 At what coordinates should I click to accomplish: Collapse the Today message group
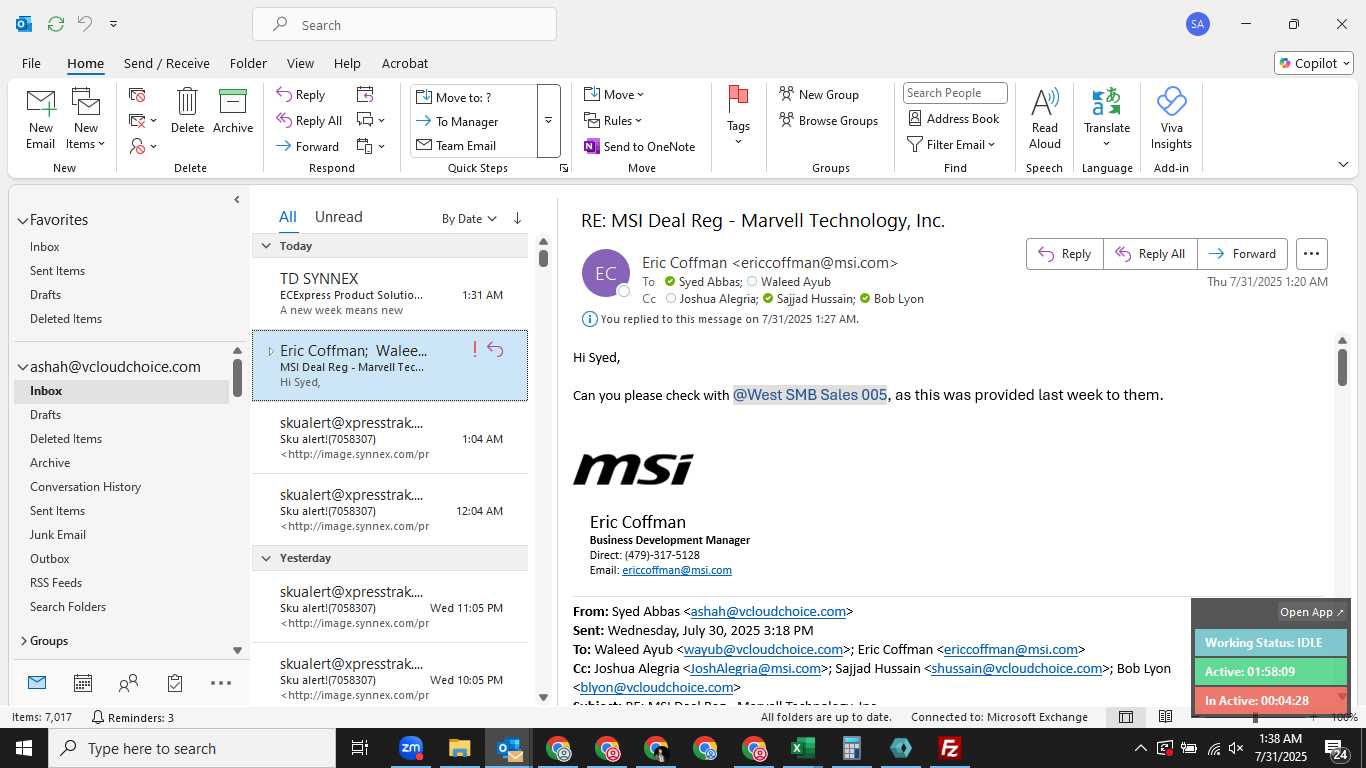[266, 246]
